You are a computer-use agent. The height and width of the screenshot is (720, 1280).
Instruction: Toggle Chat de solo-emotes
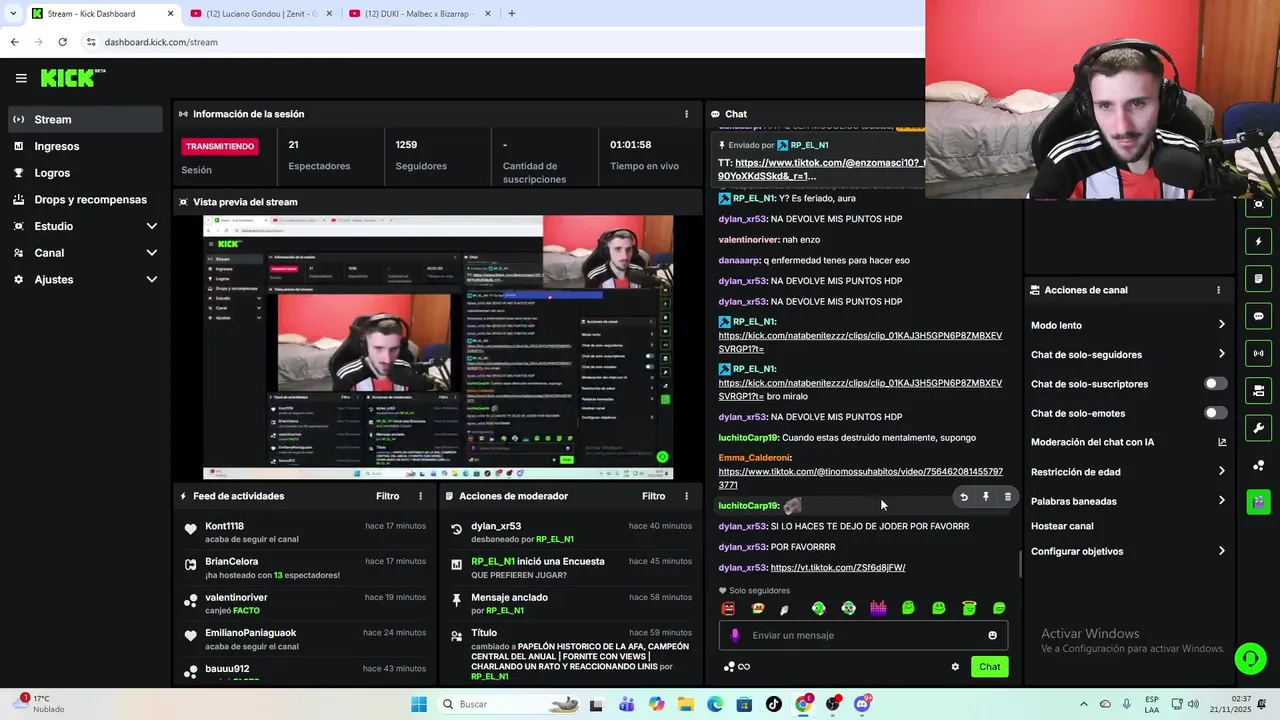[1215, 413]
